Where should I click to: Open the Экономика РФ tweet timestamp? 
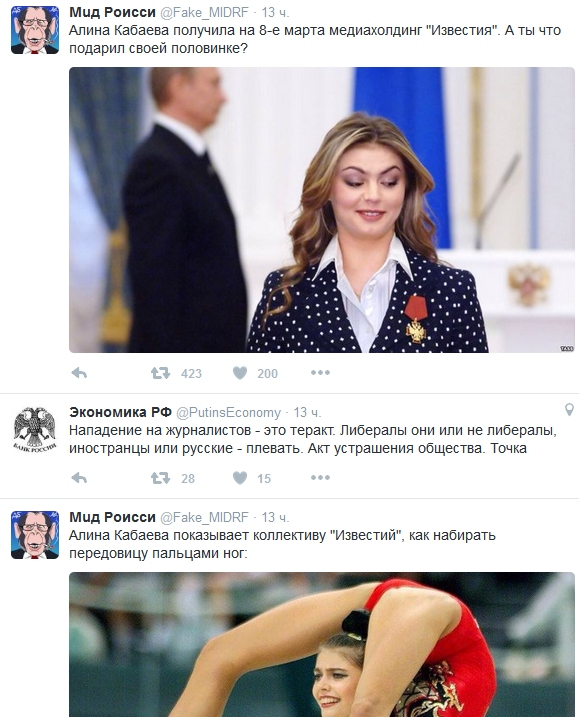[x=307, y=412]
